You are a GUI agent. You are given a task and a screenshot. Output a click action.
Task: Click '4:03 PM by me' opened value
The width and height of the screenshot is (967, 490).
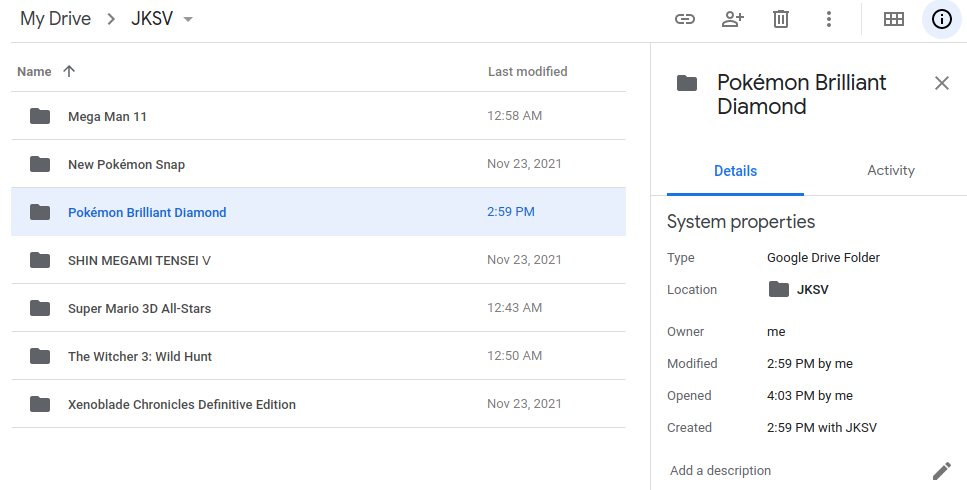coord(810,396)
